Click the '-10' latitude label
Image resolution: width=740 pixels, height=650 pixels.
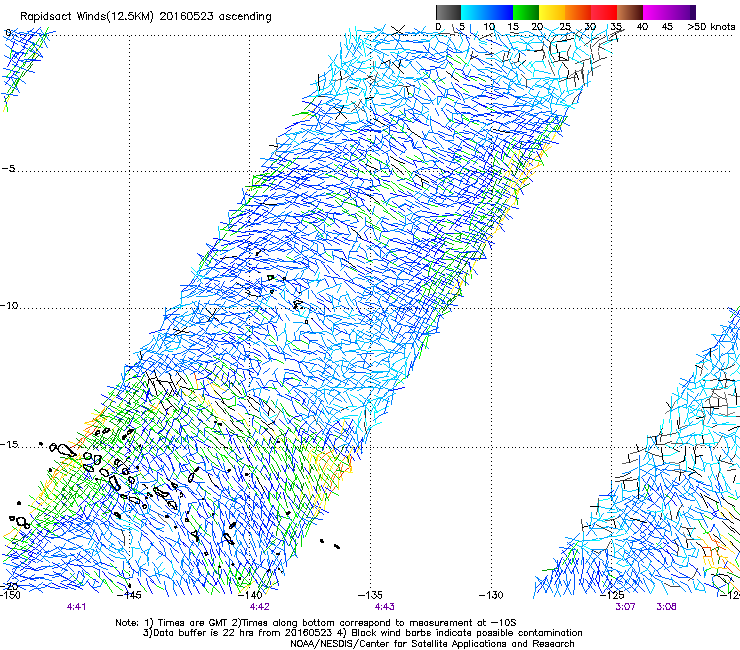point(9,305)
